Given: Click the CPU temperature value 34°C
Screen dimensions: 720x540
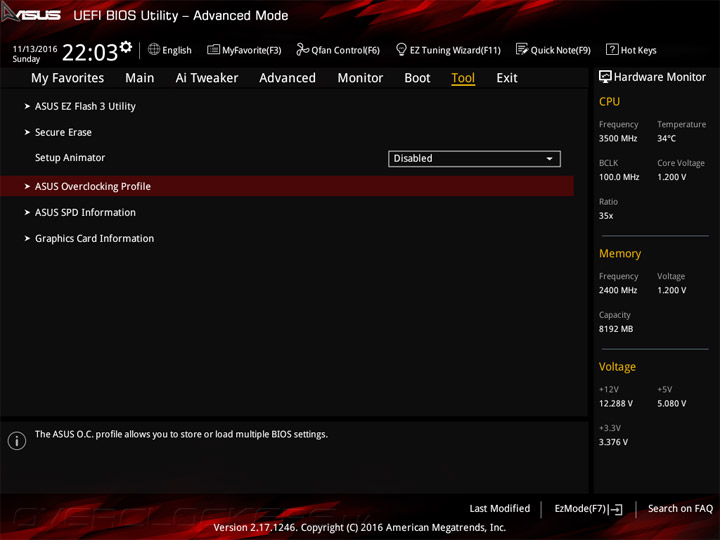Looking at the screenshot, I should click(x=666, y=138).
